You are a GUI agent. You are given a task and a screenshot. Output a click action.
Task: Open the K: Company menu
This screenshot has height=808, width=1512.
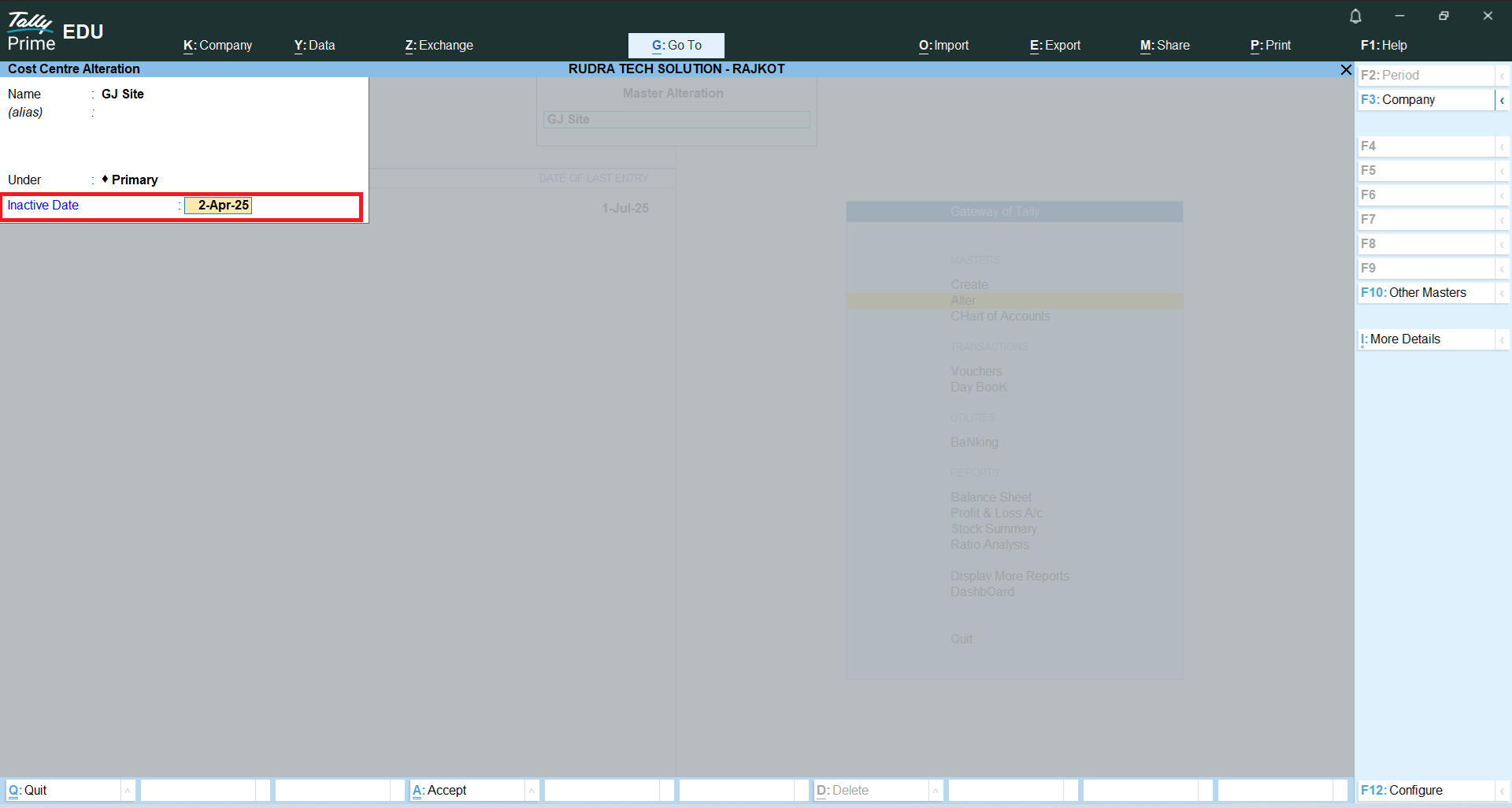tap(217, 46)
